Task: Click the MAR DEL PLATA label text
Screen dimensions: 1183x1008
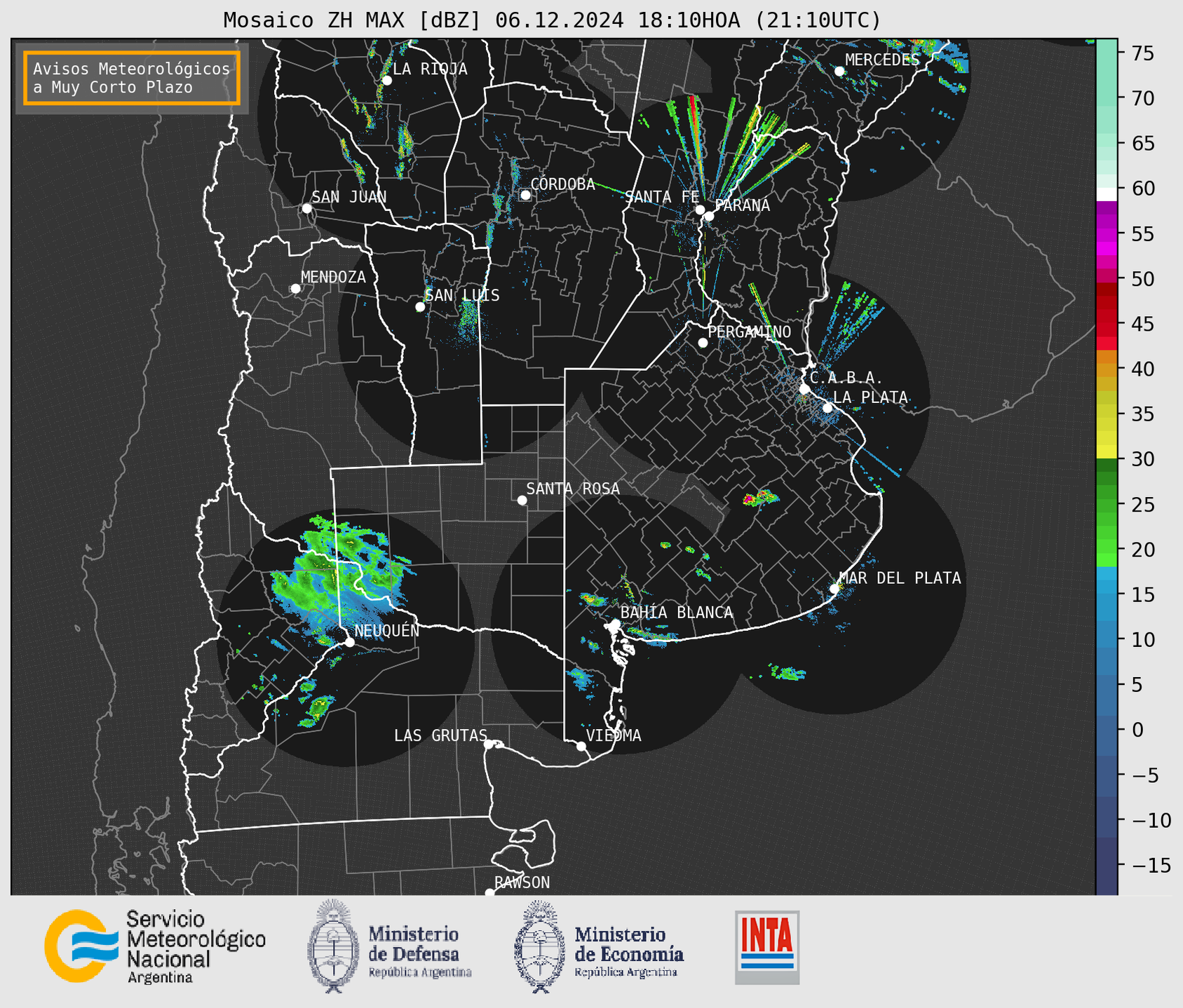Action: 900,578
